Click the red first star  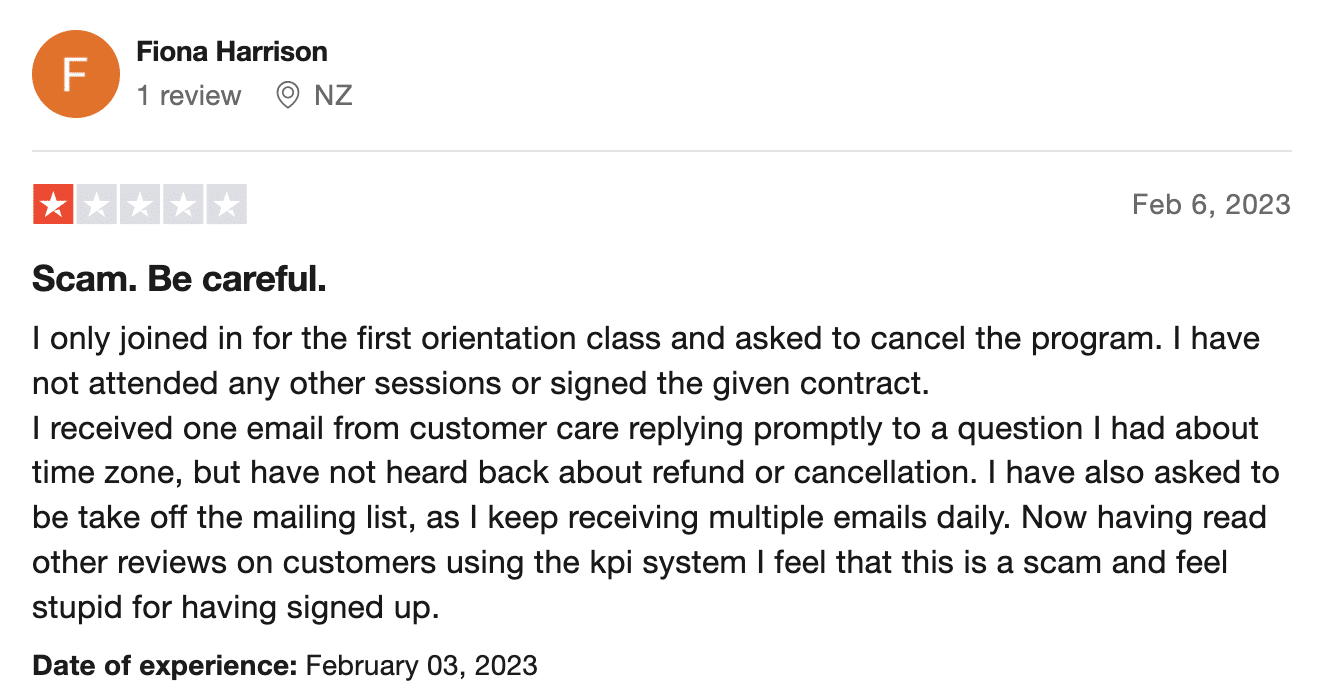(53, 205)
